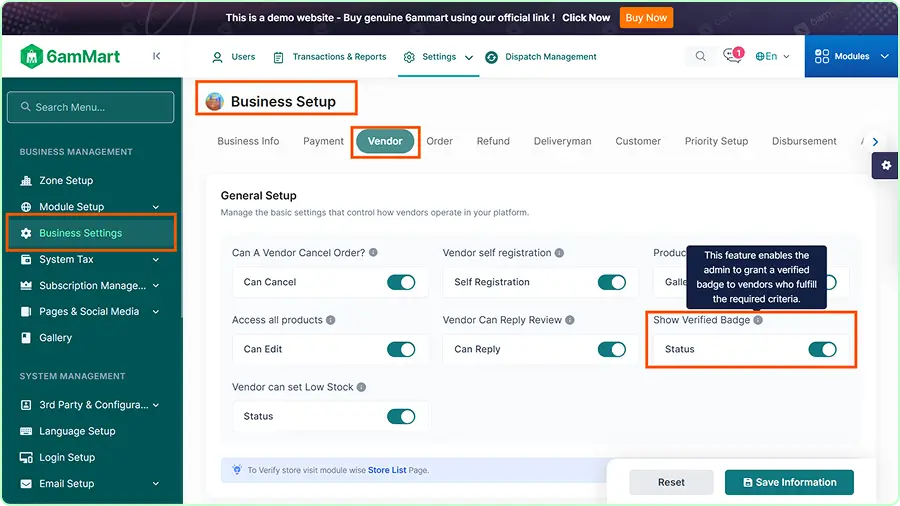Switch to the Order tab
This screenshot has height=506, width=900.
(439, 141)
